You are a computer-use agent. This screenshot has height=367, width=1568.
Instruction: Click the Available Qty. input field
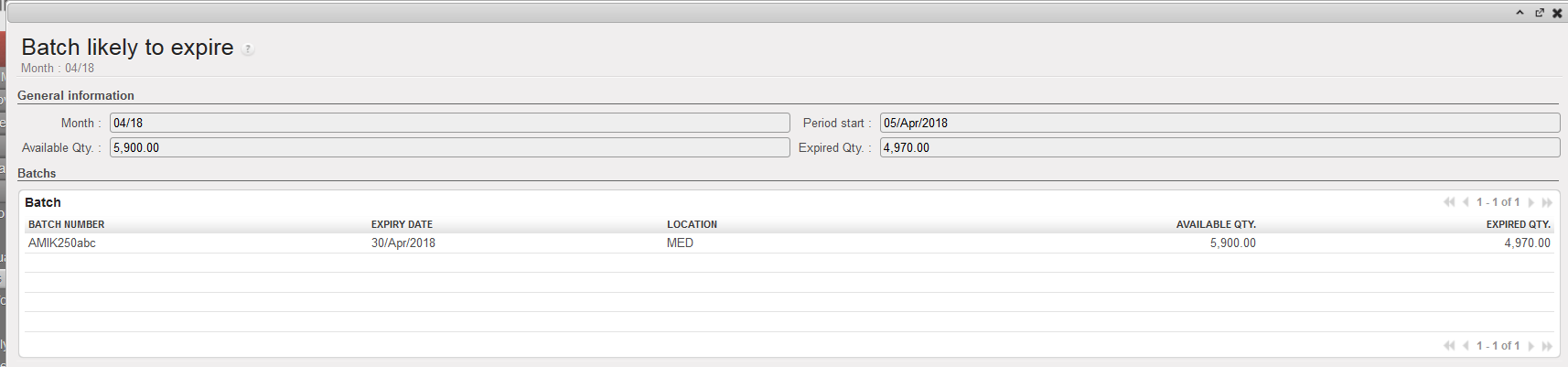click(449, 147)
